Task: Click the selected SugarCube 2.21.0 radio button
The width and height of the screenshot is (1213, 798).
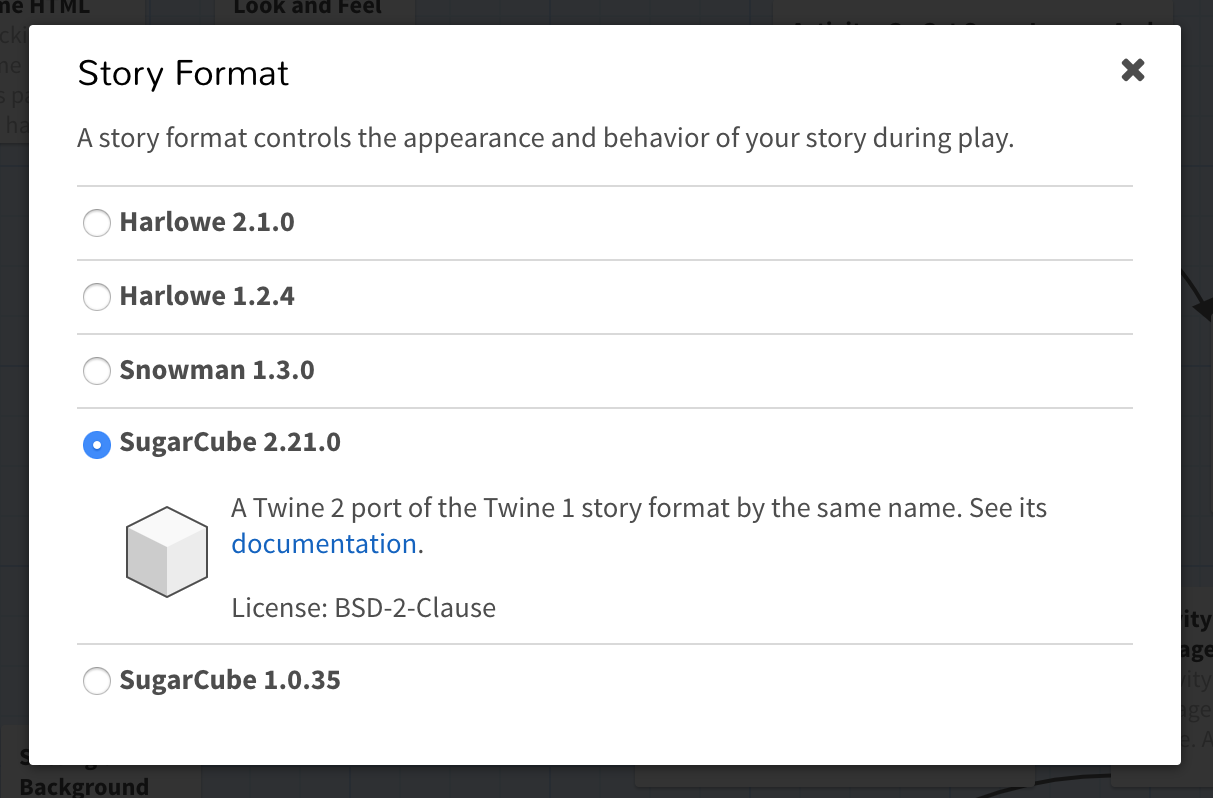Action: tap(97, 444)
